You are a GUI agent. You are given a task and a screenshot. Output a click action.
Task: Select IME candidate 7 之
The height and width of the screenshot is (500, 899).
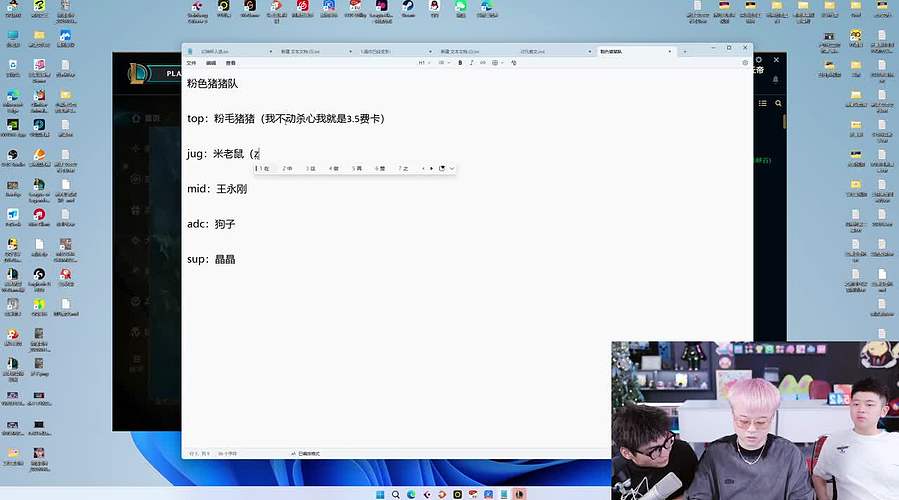(403, 169)
